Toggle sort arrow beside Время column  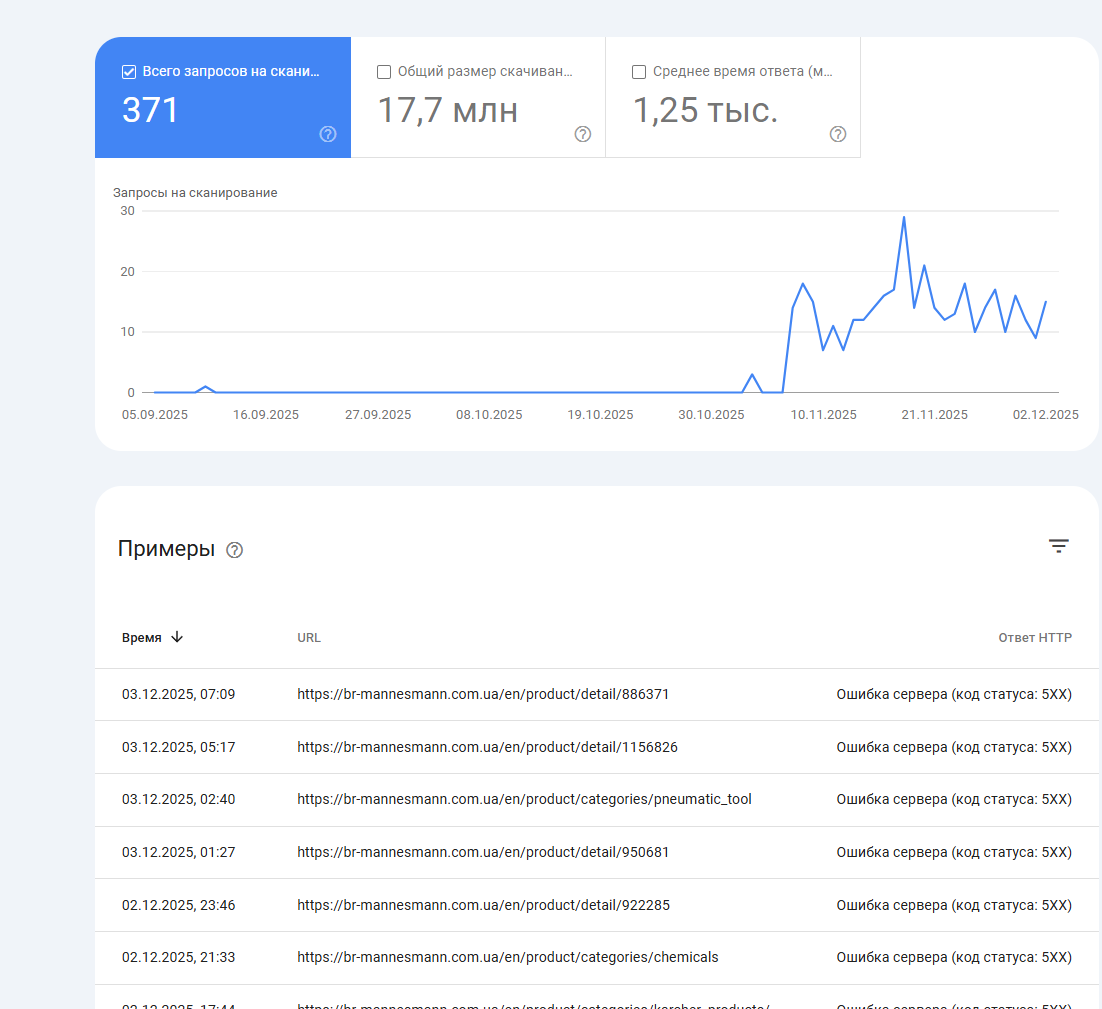(177, 637)
